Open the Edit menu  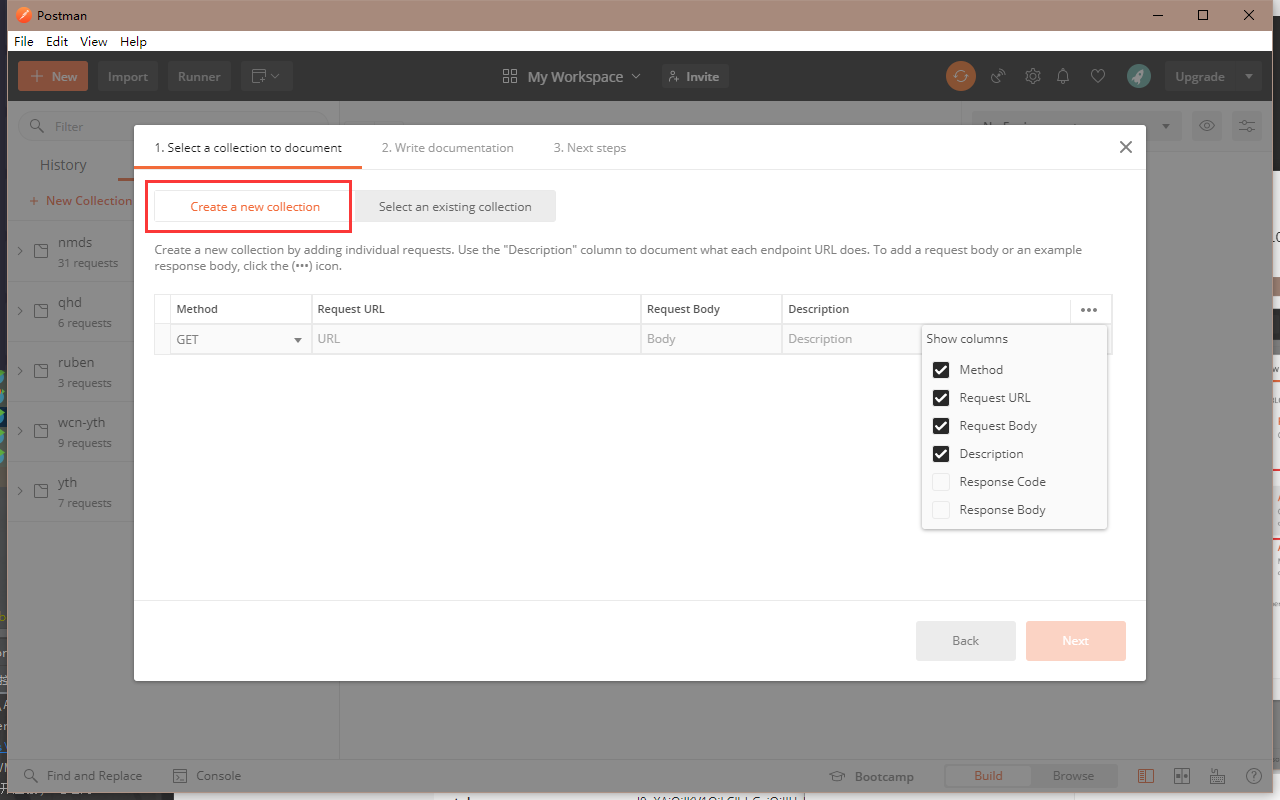(x=57, y=42)
